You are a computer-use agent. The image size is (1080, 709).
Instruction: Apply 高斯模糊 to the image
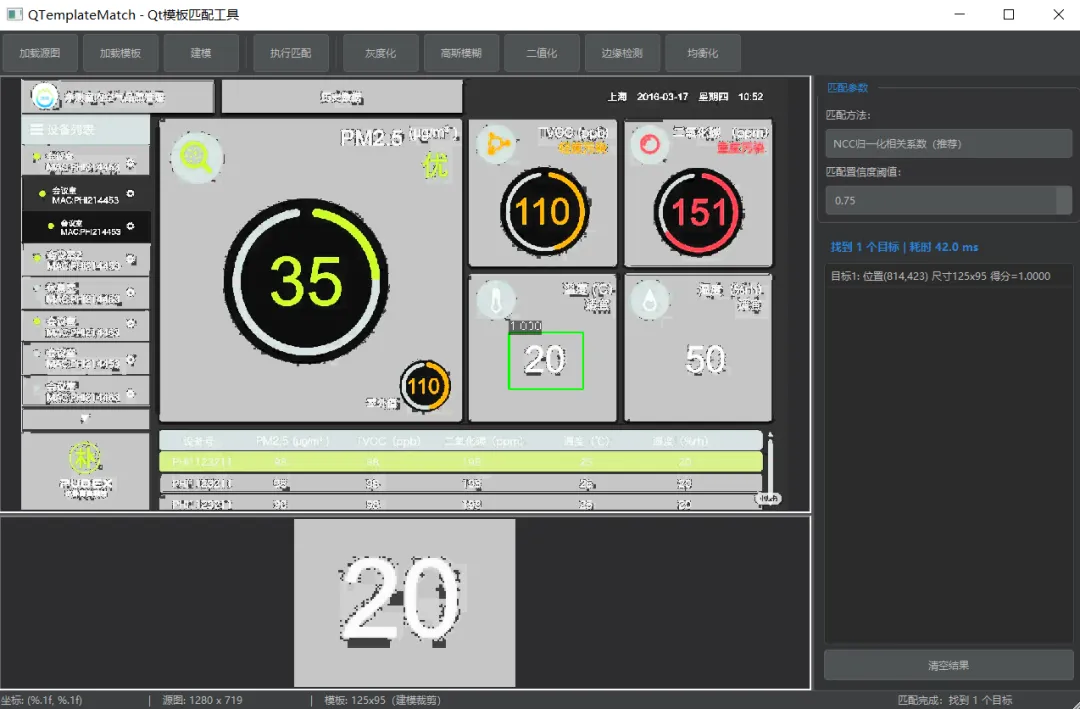461,53
